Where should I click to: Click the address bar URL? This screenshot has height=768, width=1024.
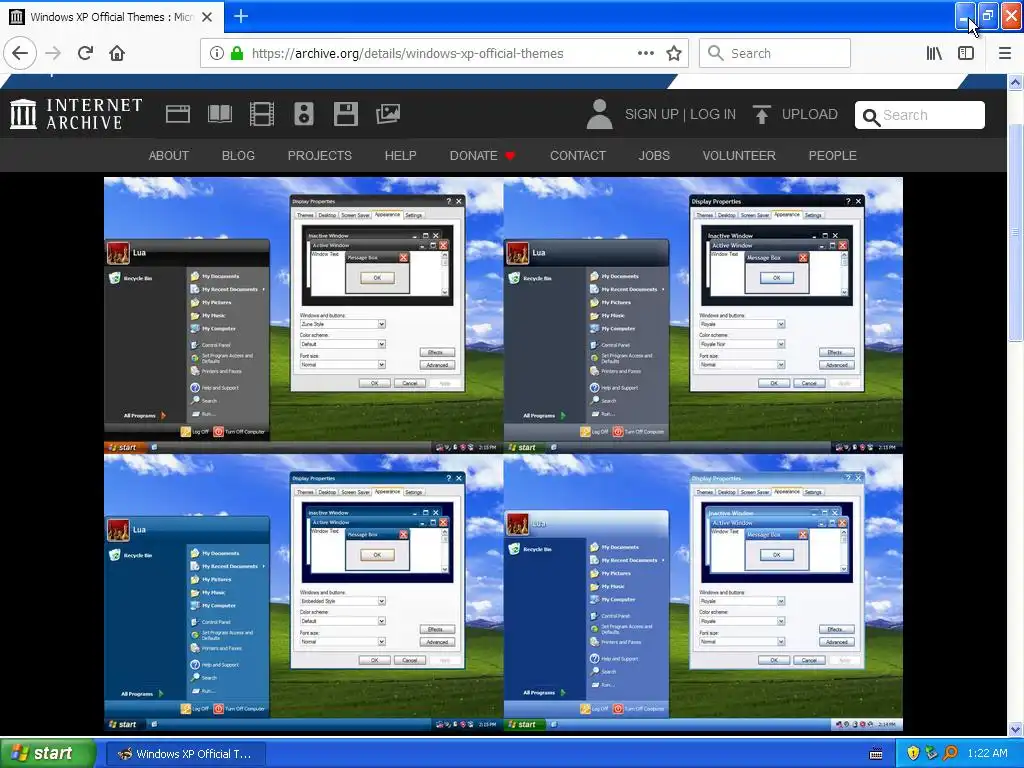point(408,54)
